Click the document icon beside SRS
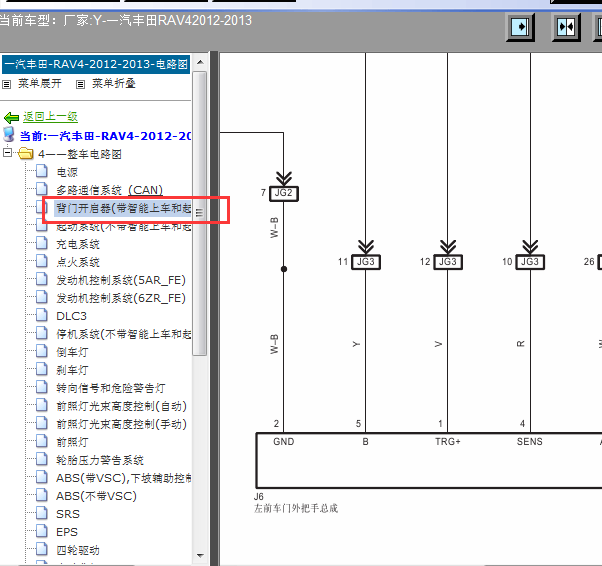Screen dimensions: 602x566 pos(42,513)
